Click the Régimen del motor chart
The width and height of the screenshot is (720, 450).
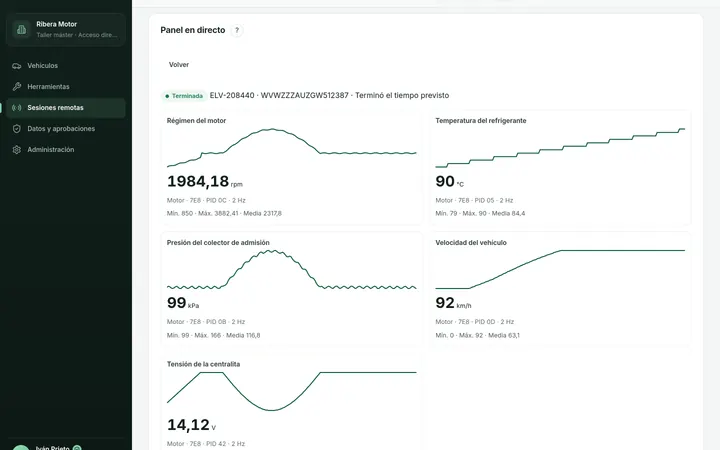pyautogui.click(x=292, y=148)
